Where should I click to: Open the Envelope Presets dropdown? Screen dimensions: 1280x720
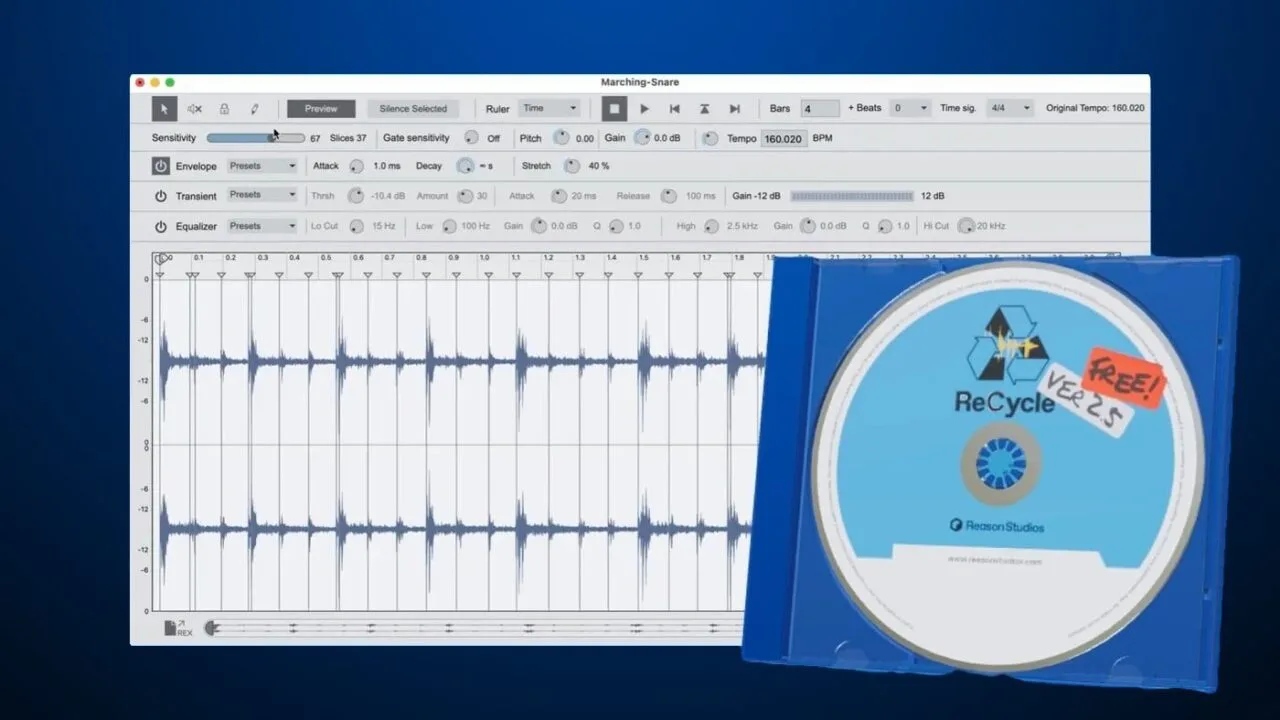(x=262, y=166)
